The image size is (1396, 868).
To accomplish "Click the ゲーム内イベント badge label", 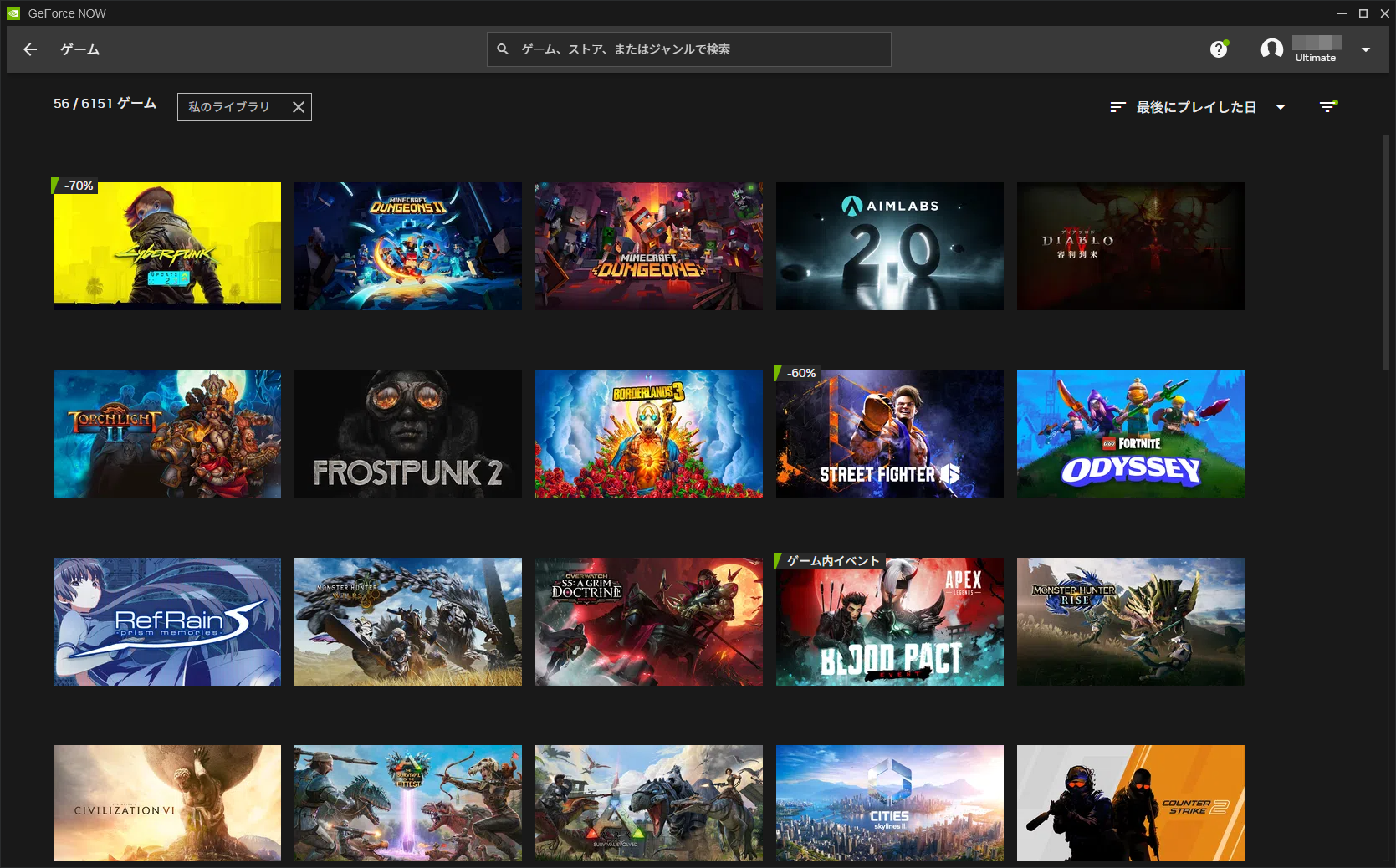I will [830, 560].
